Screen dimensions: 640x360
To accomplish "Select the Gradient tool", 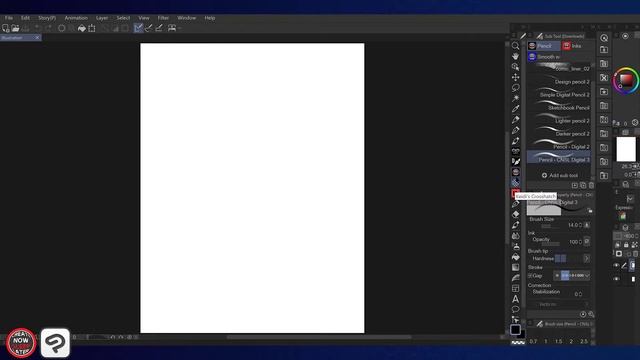I will coord(516,267).
